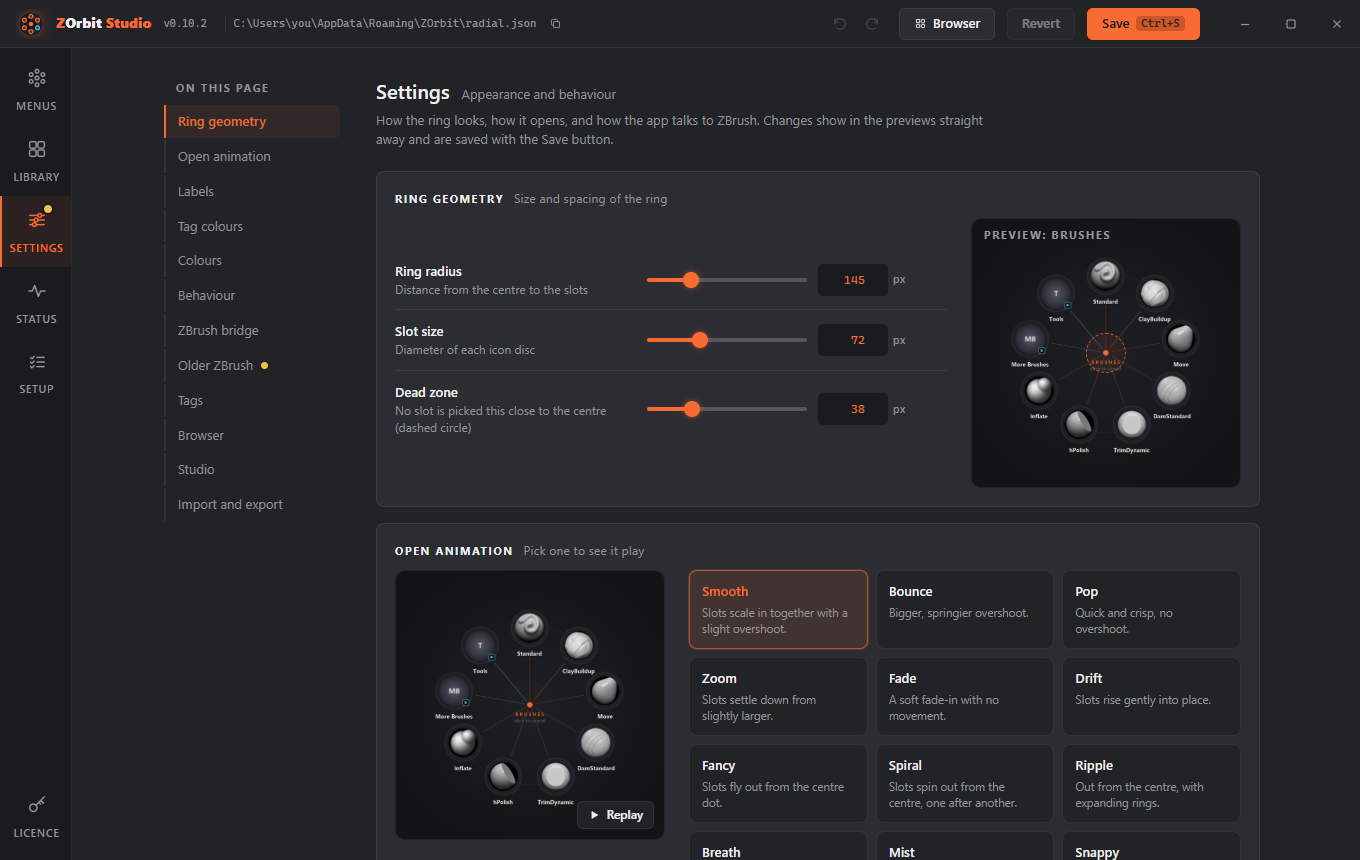This screenshot has height=860, width=1360.
Task: Save changes with the Save button
Action: click(1143, 24)
